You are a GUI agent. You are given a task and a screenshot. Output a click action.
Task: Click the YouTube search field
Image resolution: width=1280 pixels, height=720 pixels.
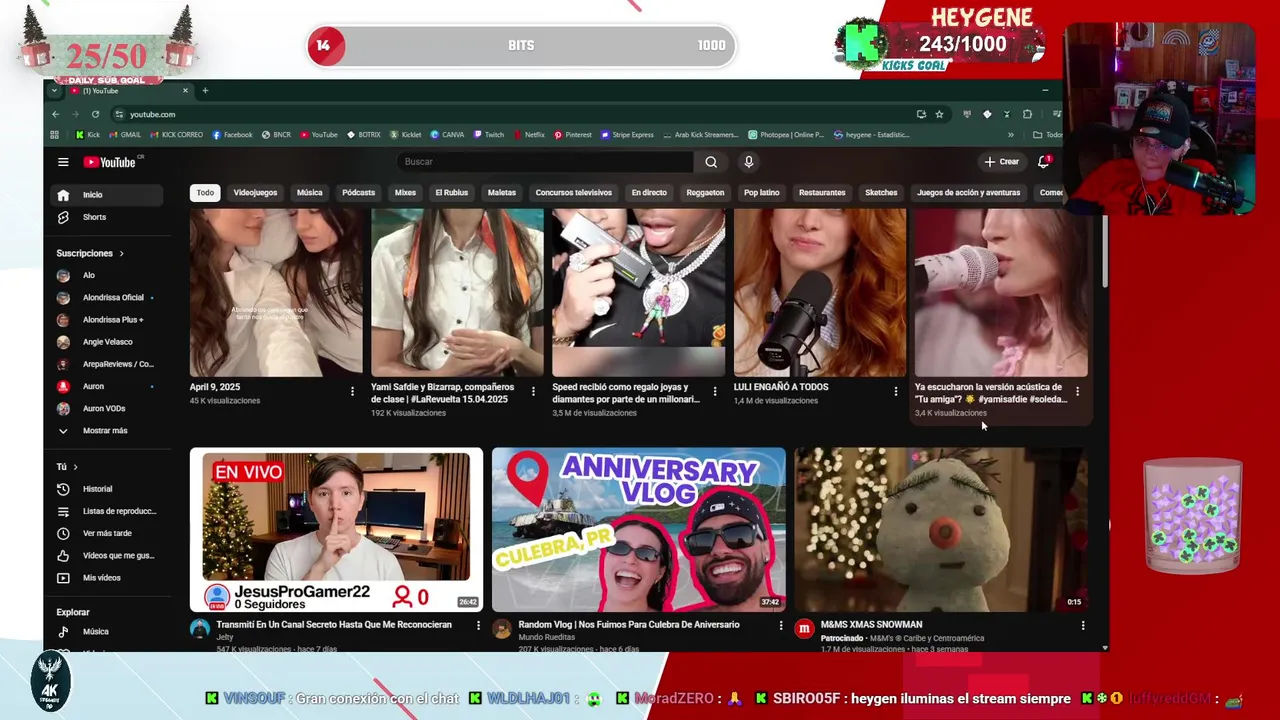[x=545, y=162]
